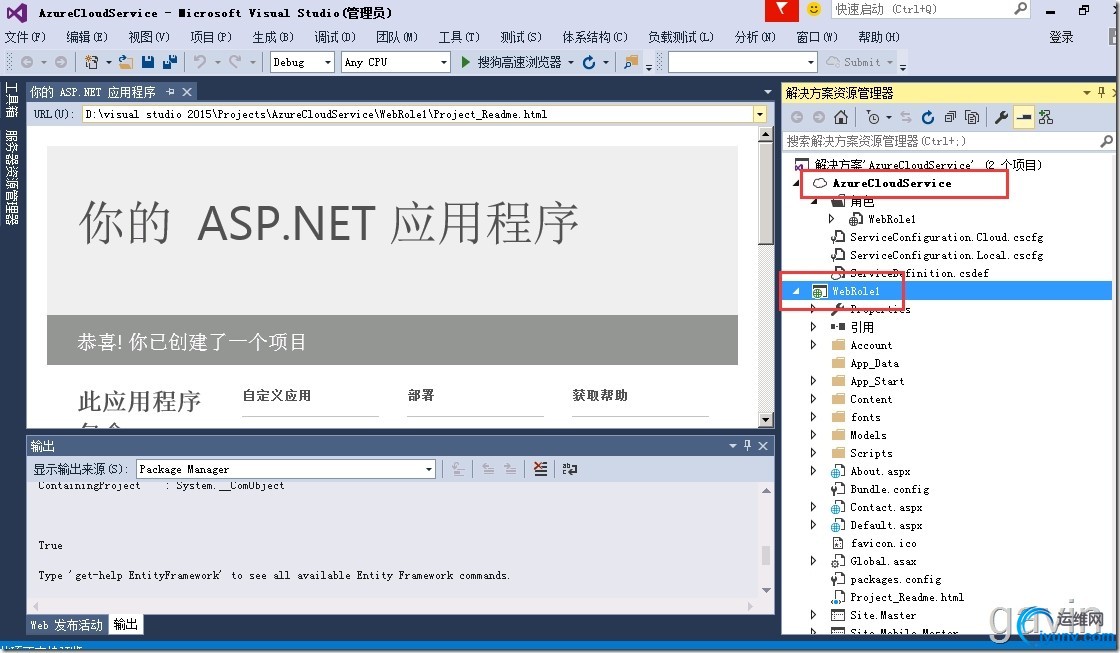
Task: Click the 登录 sign-in link
Action: point(1061,37)
